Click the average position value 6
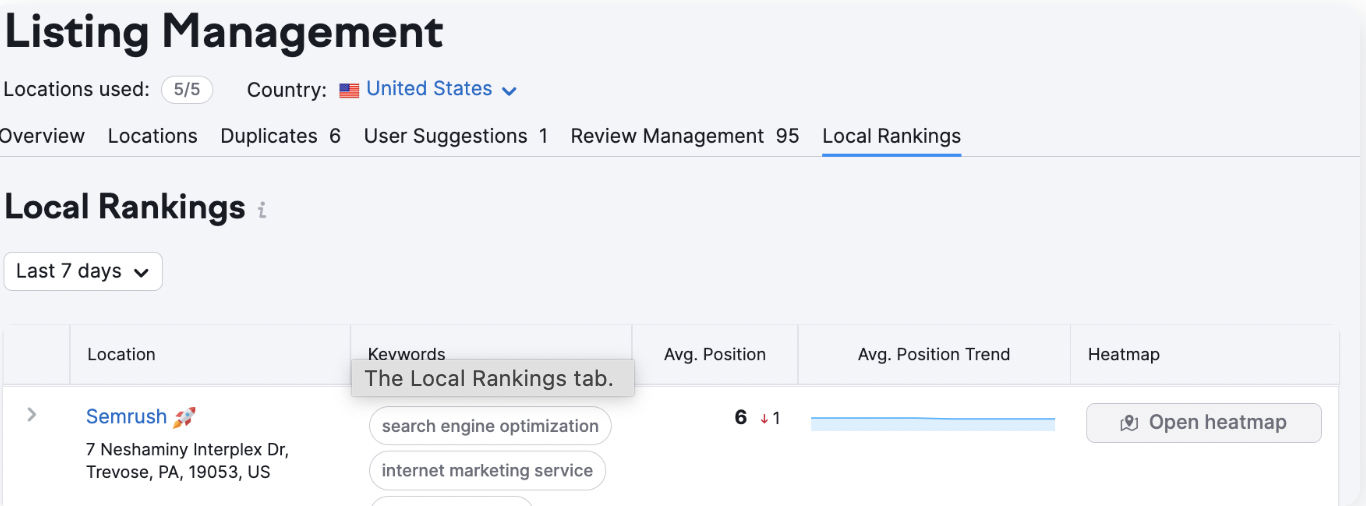 (x=741, y=418)
